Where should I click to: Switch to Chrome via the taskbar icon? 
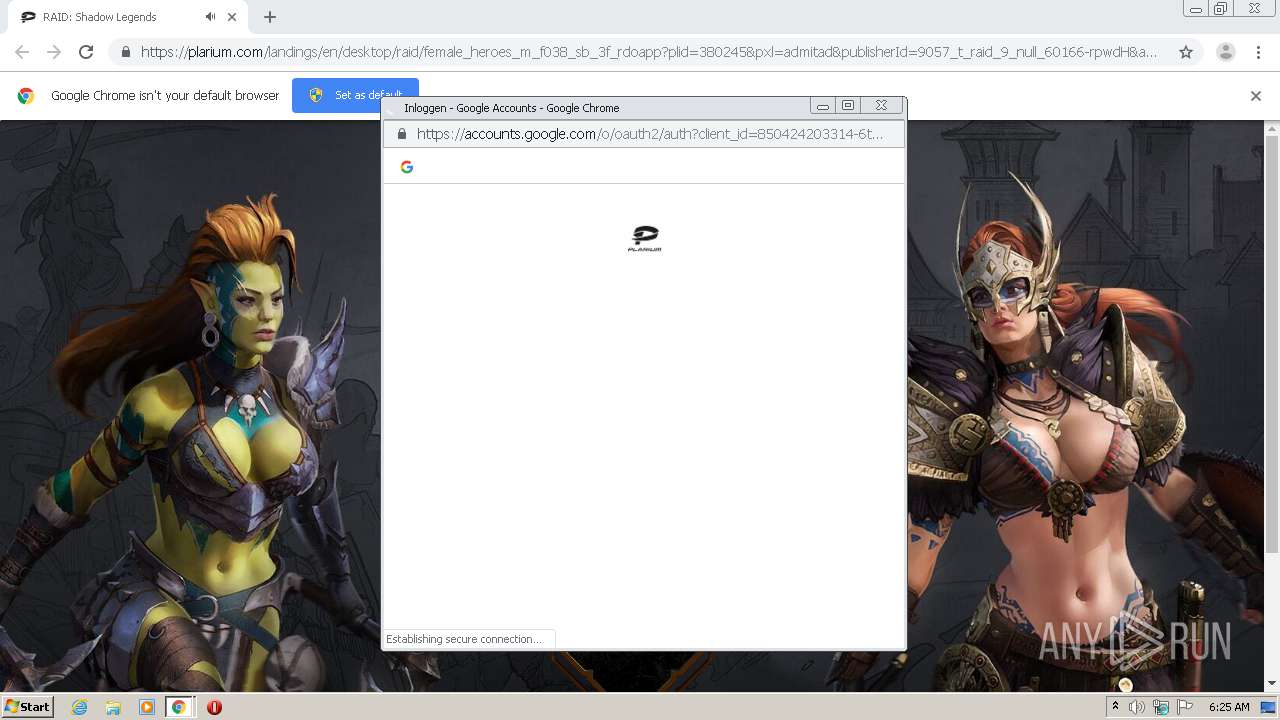(x=179, y=707)
